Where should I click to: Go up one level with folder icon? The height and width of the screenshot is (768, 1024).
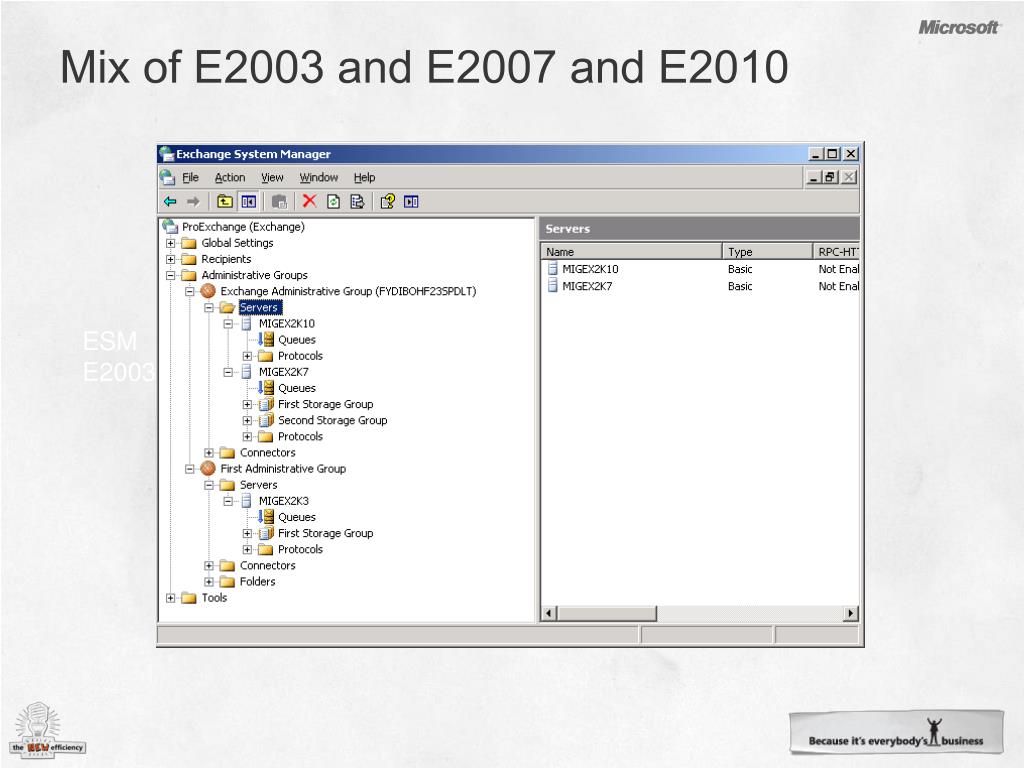225,202
